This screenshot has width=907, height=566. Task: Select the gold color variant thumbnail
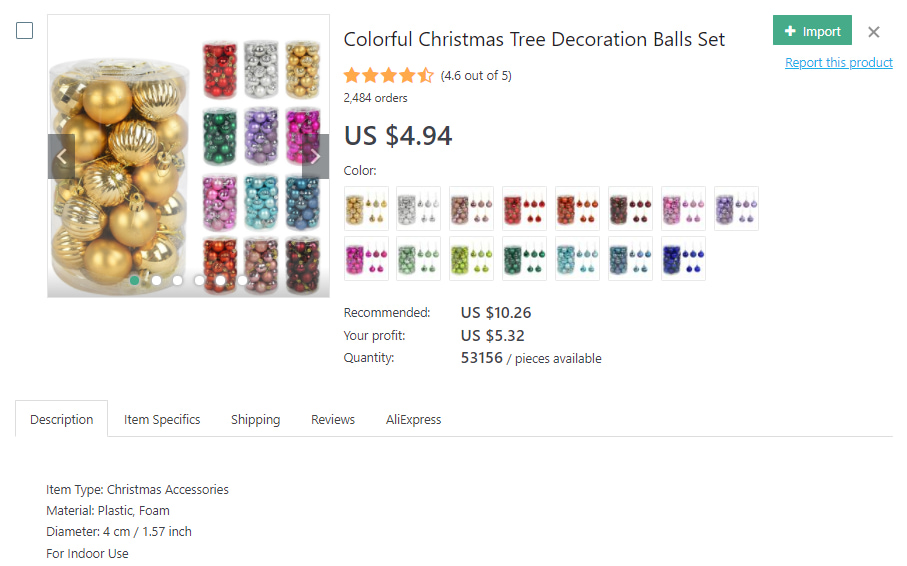[x=366, y=208]
